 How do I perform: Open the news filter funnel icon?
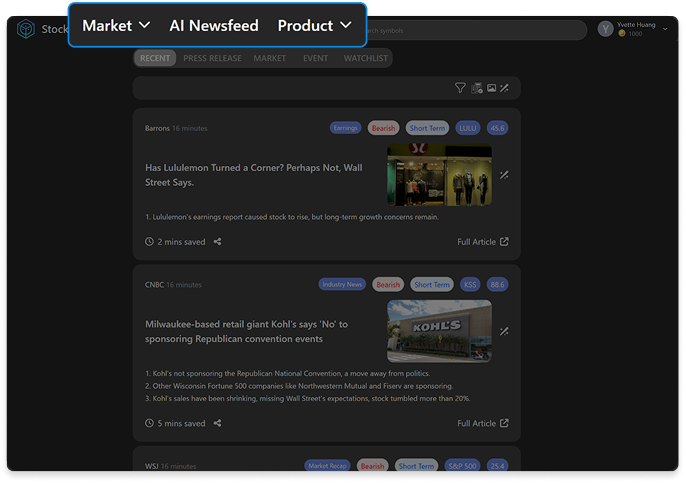click(x=460, y=88)
